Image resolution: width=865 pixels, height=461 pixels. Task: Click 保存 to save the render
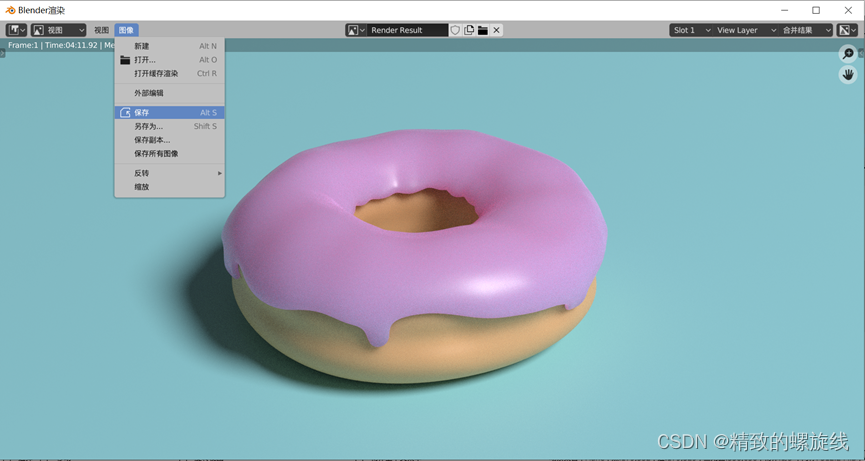[169, 112]
